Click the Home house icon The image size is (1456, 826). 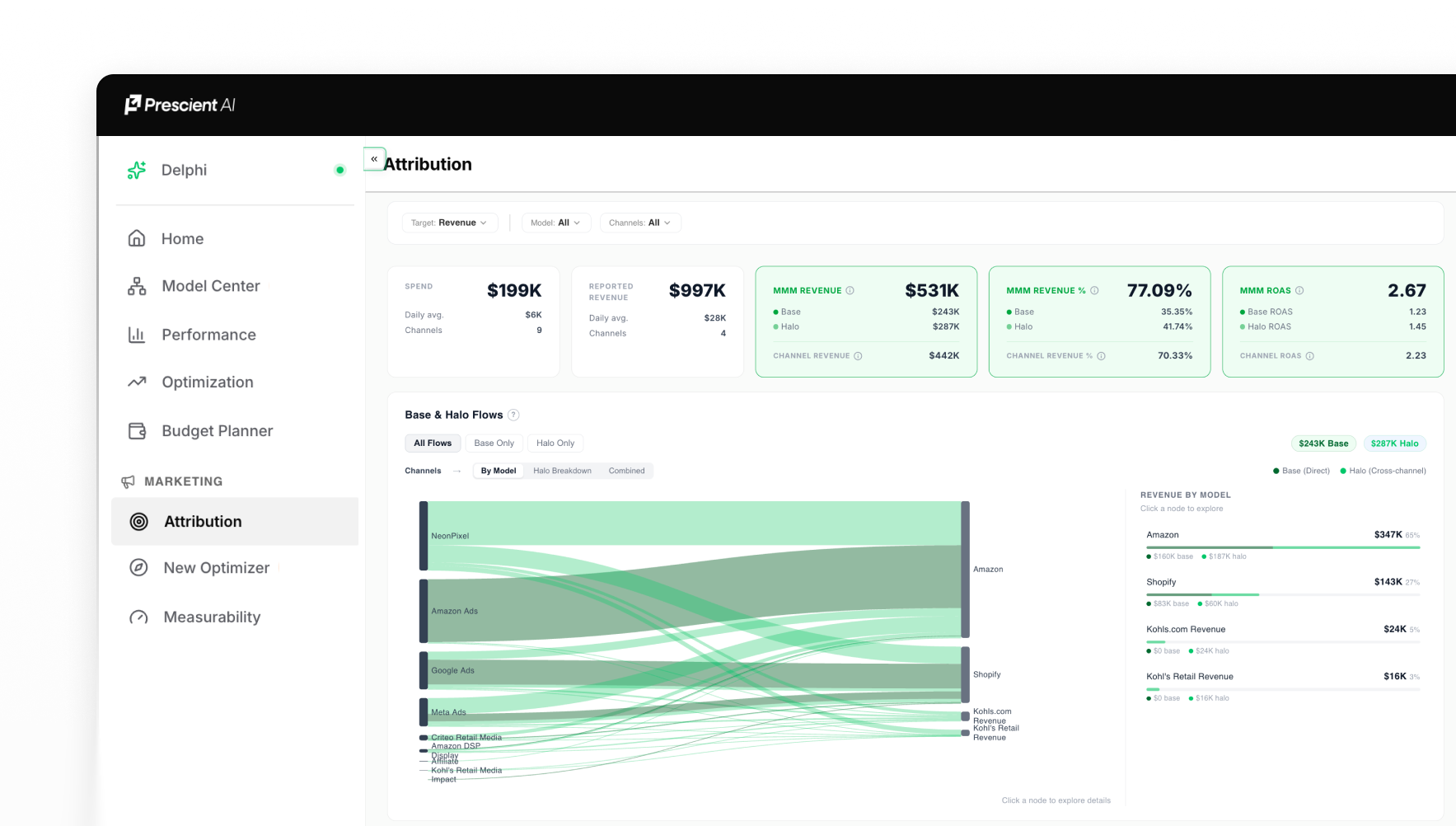point(137,238)
